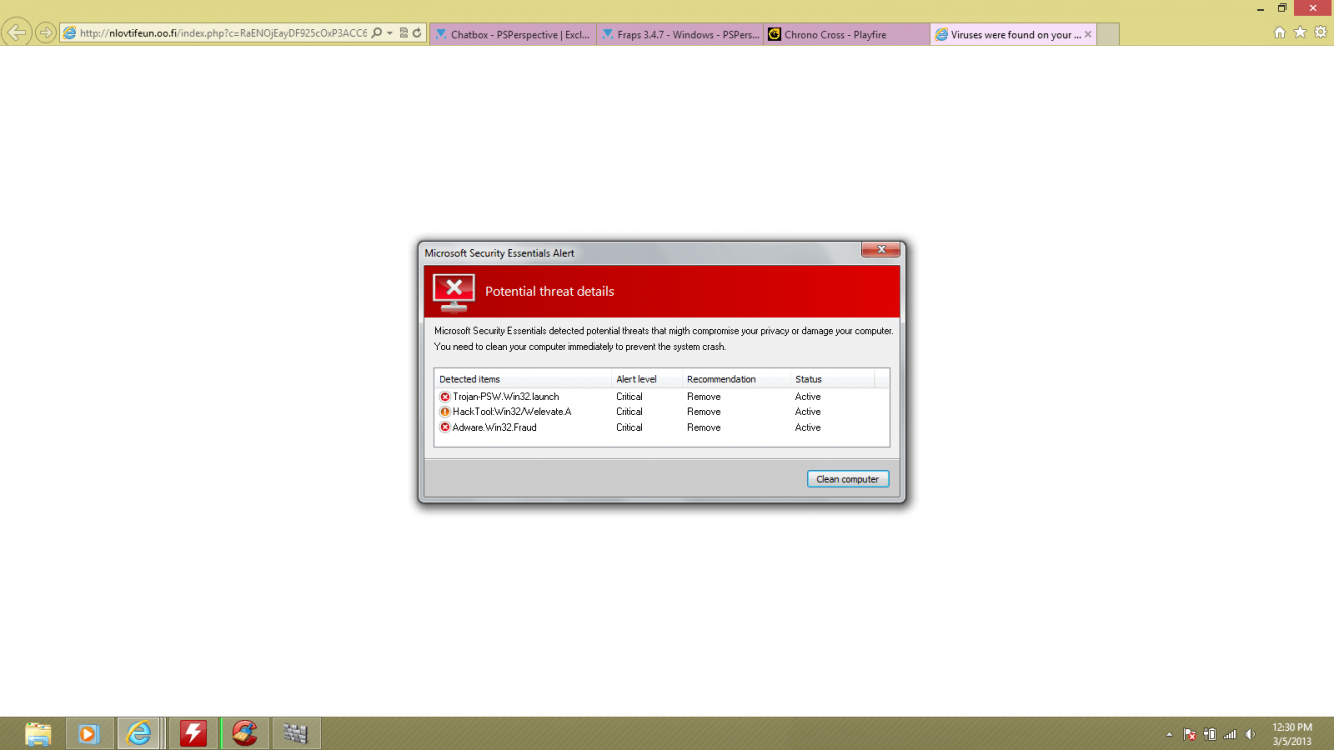Switch to the Chrono Cross - Playfire tab
The height and width of the screenshot is (750, 1334).
[x=847, y=34]
